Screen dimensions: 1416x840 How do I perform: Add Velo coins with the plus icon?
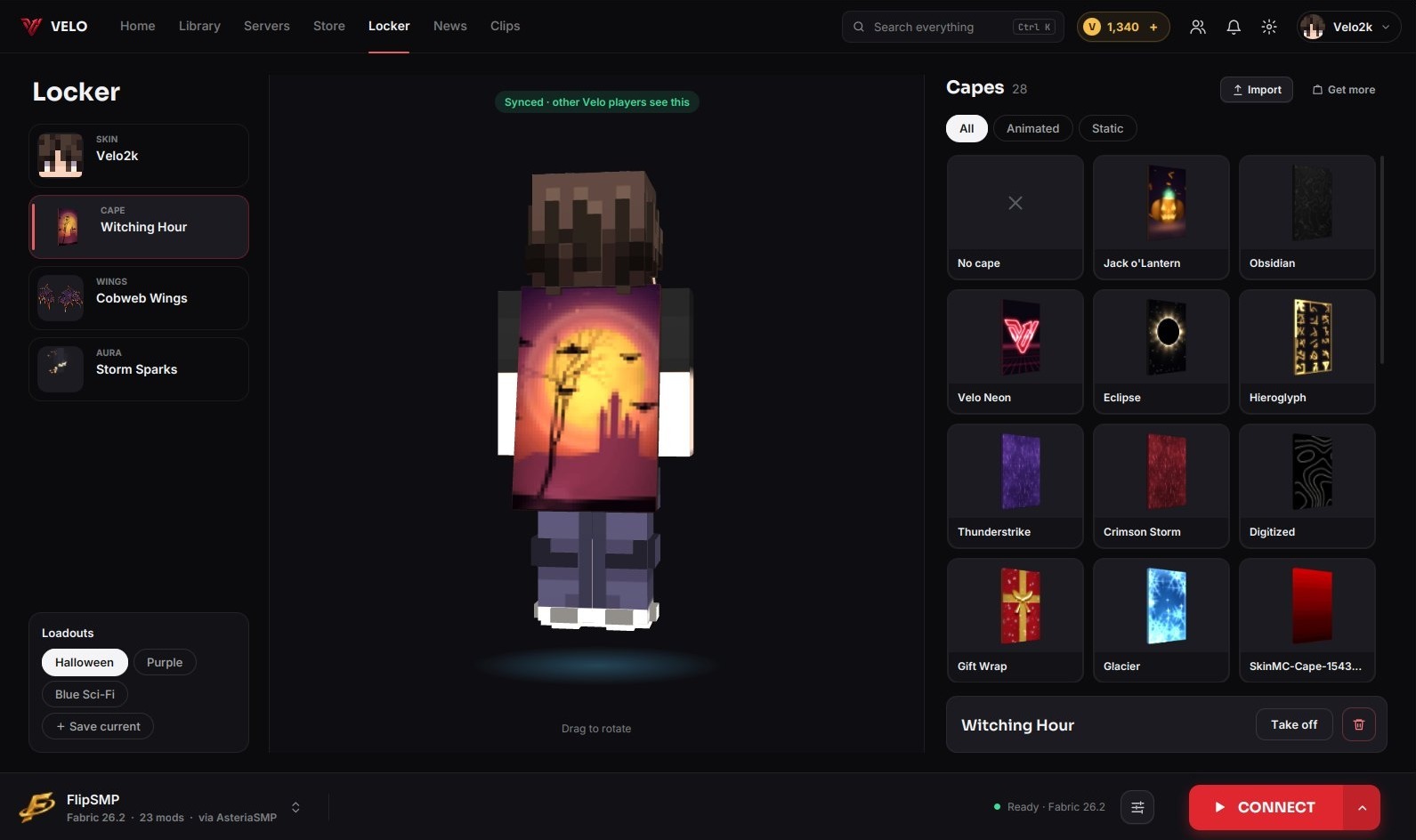(x=1153, y=27)
